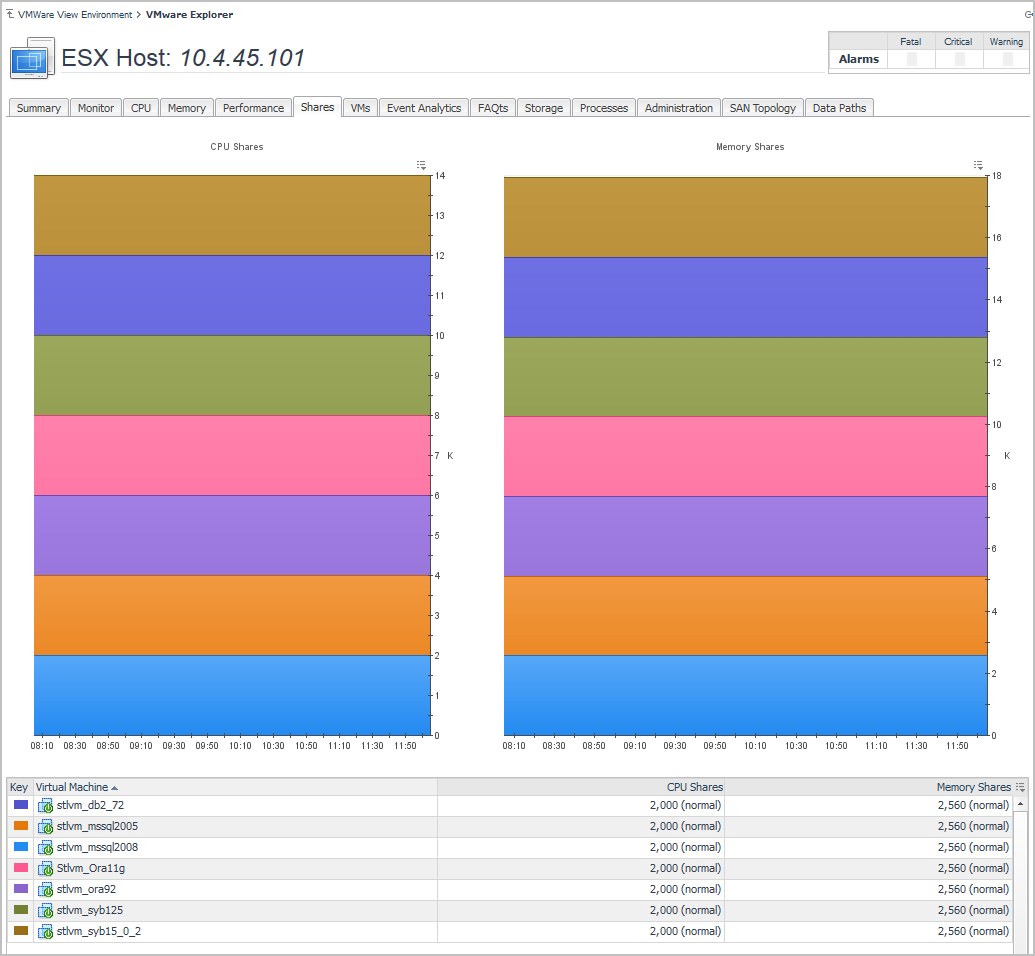Click the stlvm_mssql2005 virtual machine icon
Screen dimensions: 1035x956
coord(45,826)
